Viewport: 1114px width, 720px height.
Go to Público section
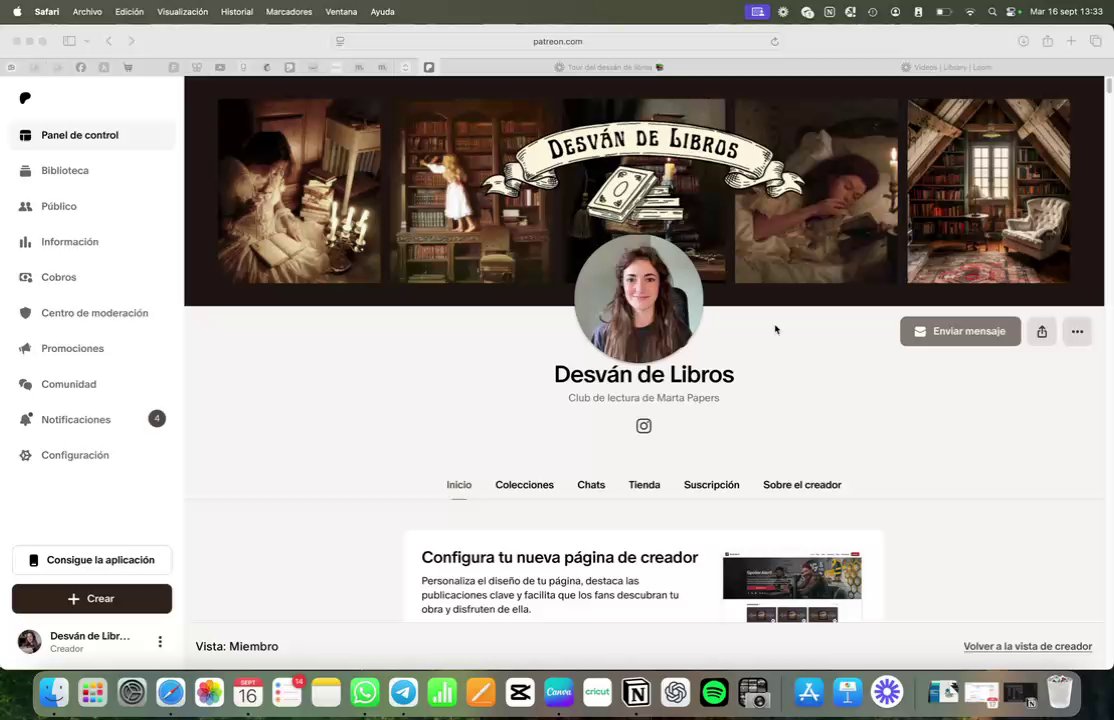tap(92, 206)
